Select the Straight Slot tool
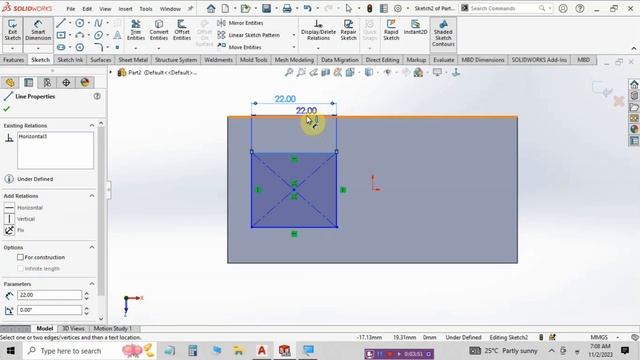Screen dimensions: 640x360 pyautogui.click(x=61, y=47)
